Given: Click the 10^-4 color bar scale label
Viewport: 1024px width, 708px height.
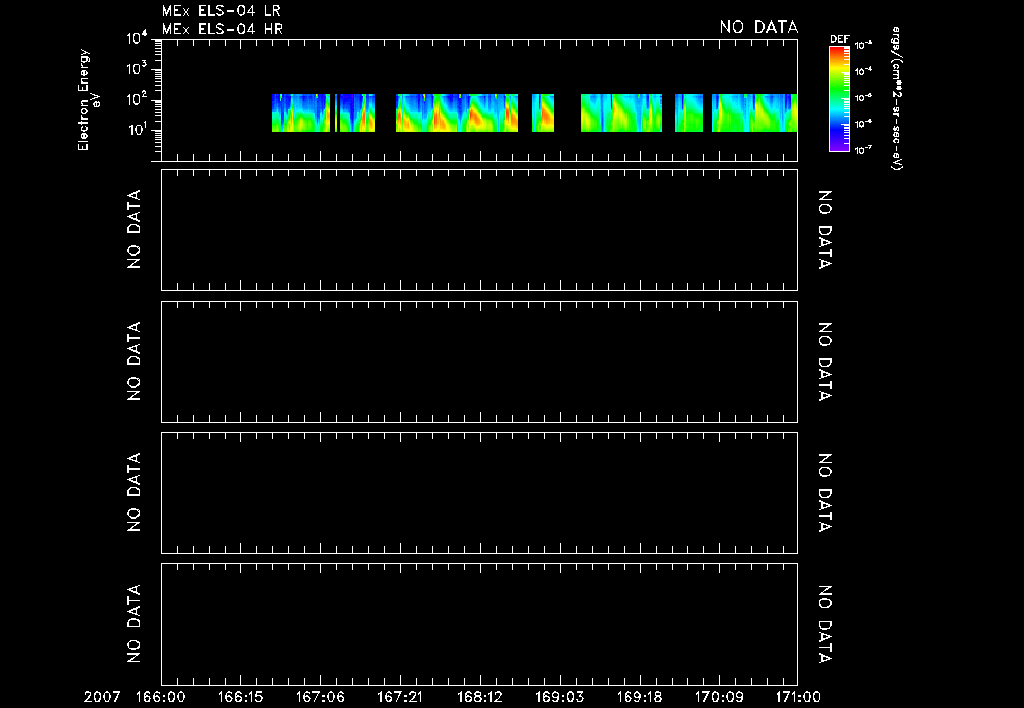Looking at the screenshot, I should click(863, 71).
